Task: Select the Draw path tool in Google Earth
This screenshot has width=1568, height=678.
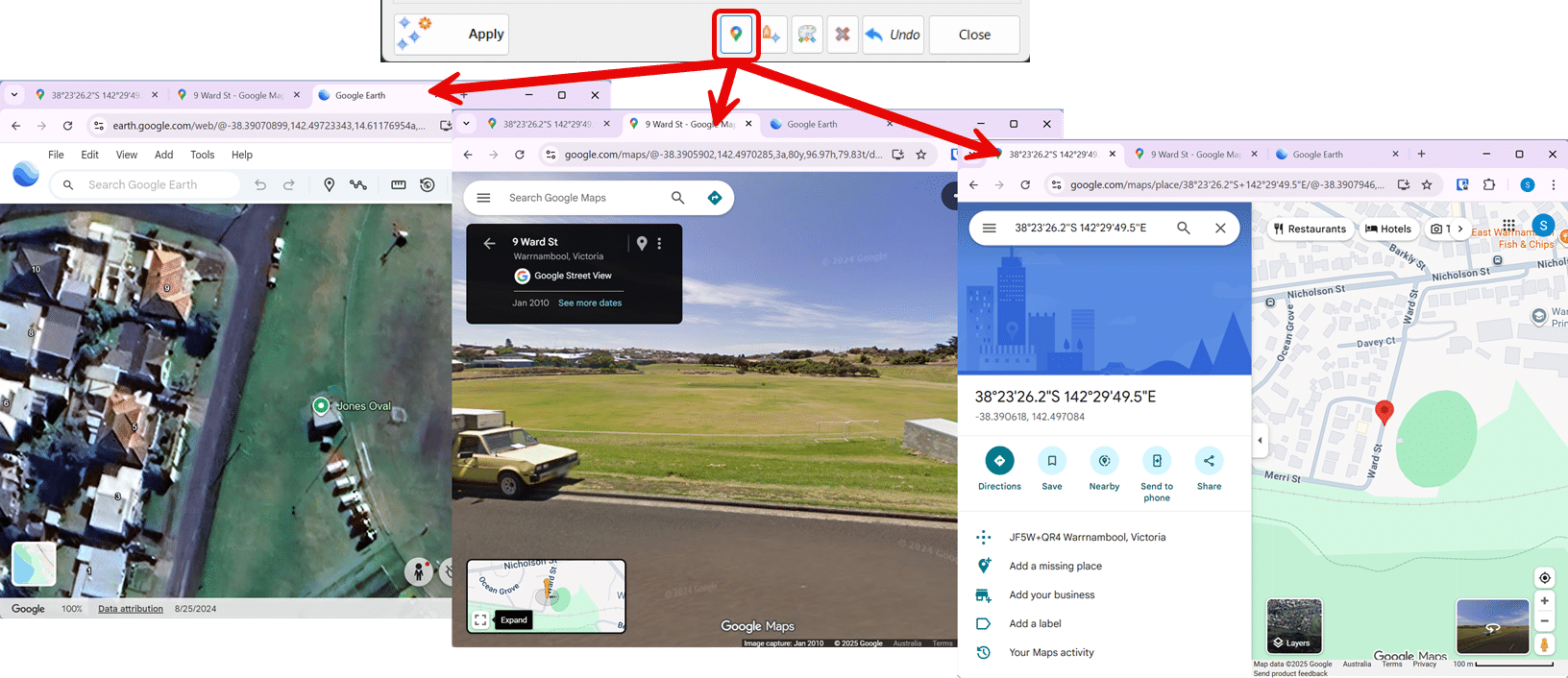Action: 358,184
